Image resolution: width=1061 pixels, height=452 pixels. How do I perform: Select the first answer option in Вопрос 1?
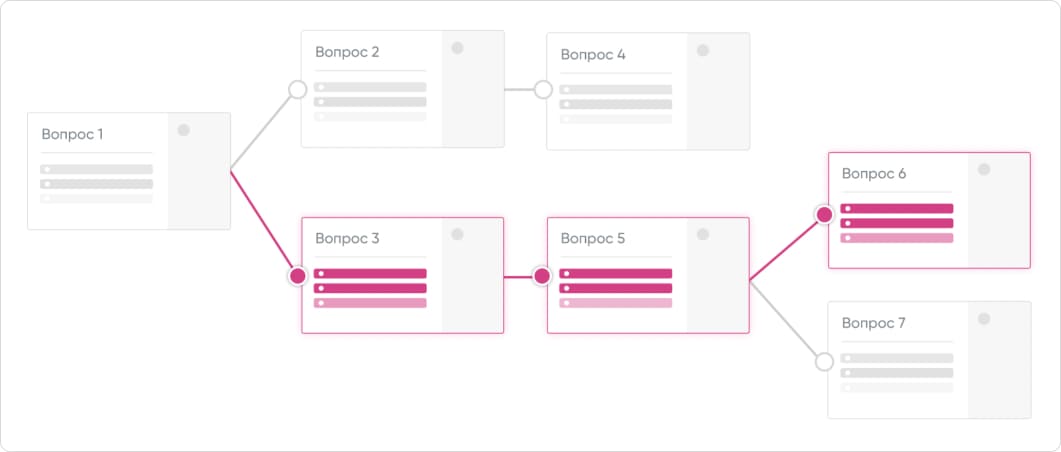[96, 170]
